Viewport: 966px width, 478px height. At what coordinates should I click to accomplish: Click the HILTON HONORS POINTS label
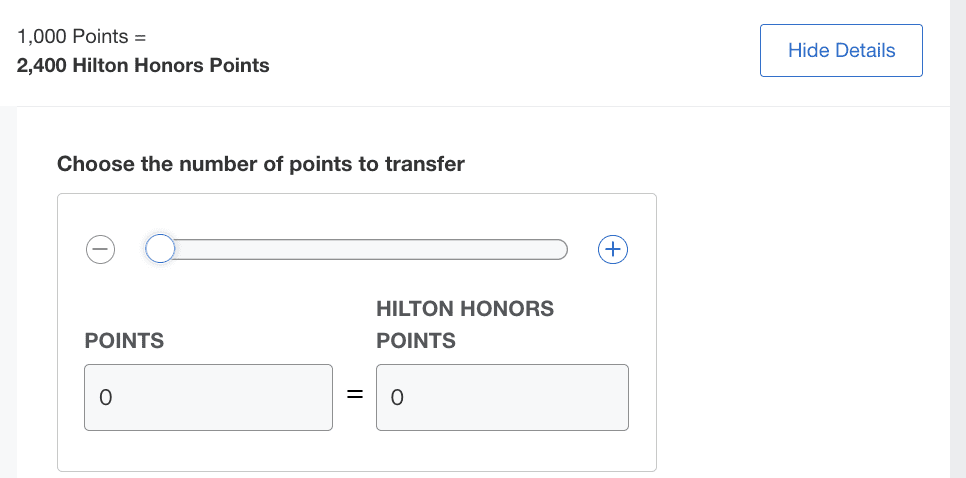pos(464,324)
